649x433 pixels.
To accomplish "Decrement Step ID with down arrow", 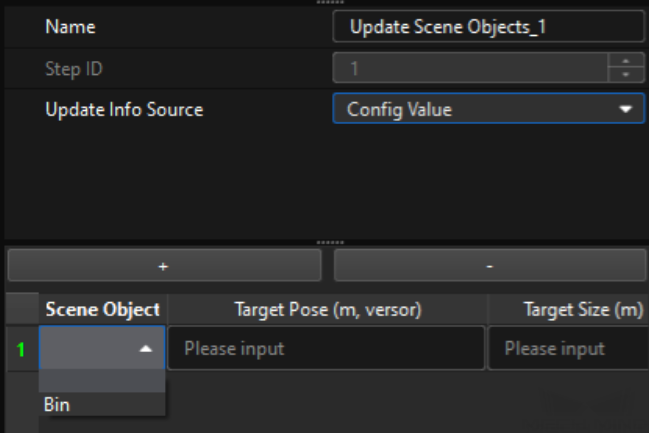I will (625, 76).
